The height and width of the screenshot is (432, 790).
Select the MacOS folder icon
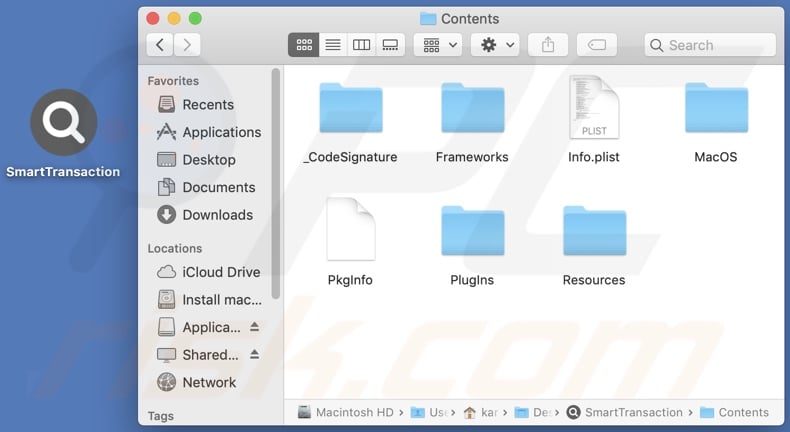pyautogui.click(x=716, y=107)
